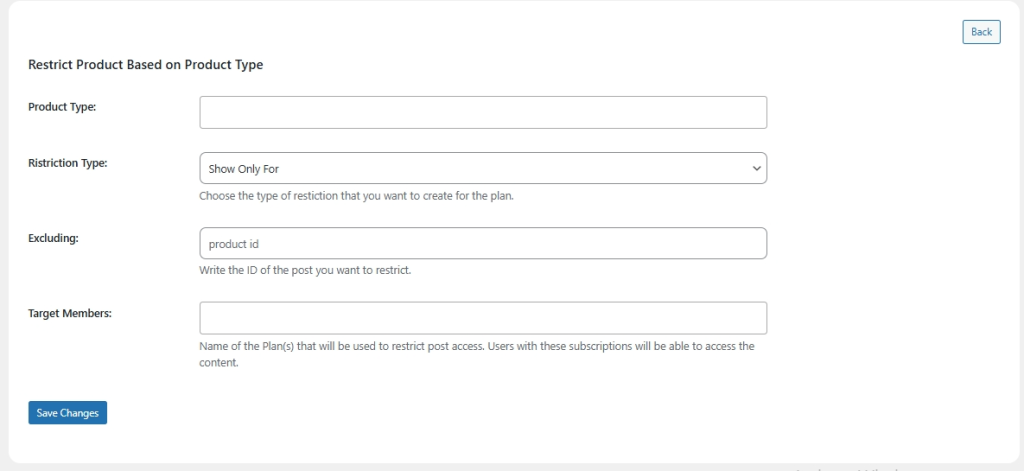
Task: Select the 'Show Only For' value text
Action: pos(243,169)
